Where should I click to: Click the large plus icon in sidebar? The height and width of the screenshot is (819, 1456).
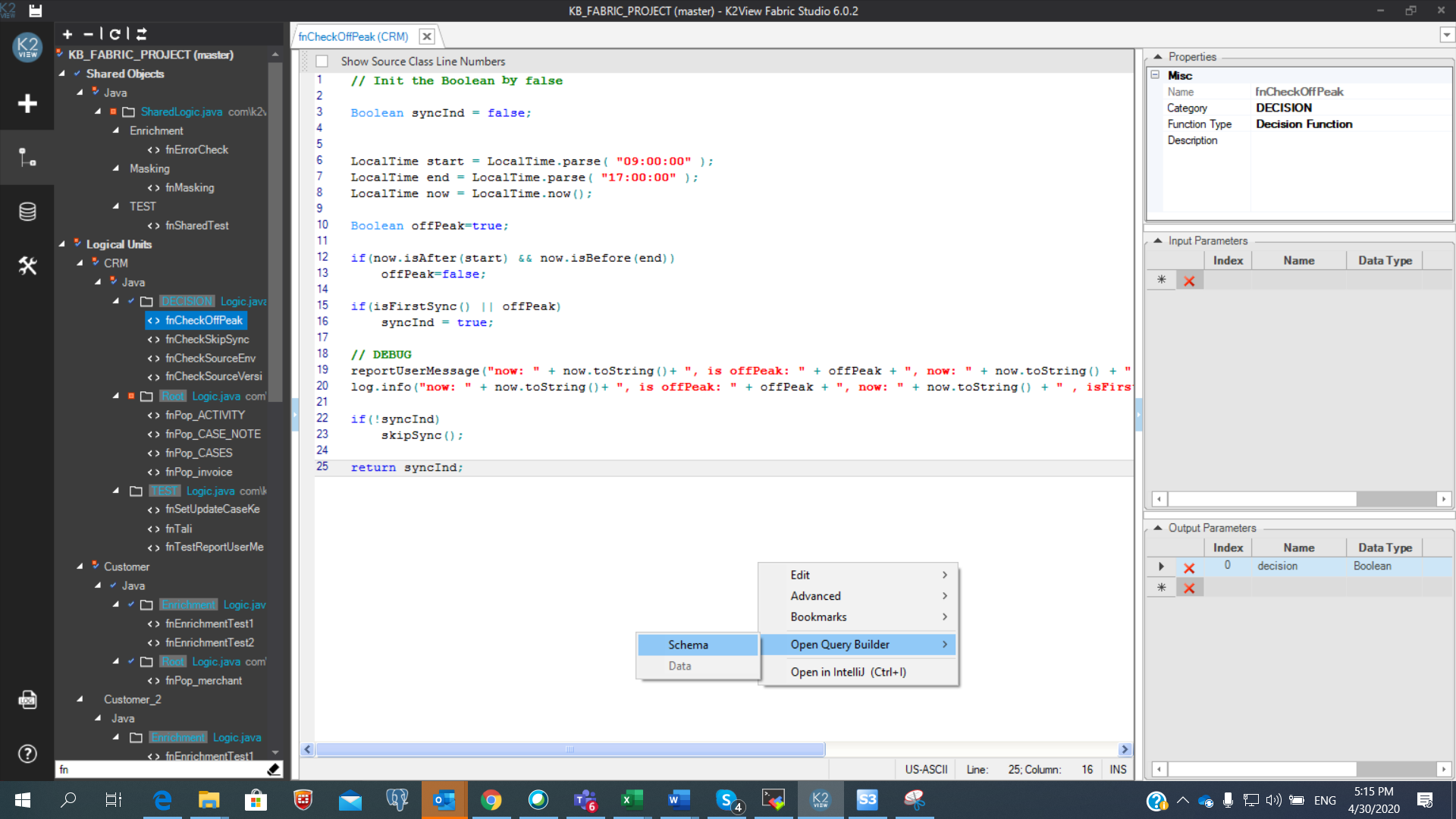click(27, 103)
